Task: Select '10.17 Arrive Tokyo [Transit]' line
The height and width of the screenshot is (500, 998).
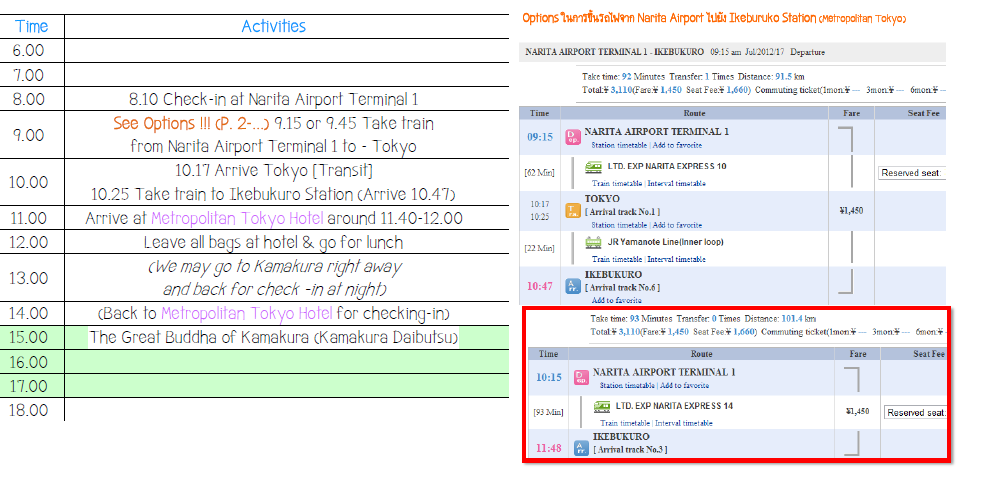Action: click(x=274, y=170)
